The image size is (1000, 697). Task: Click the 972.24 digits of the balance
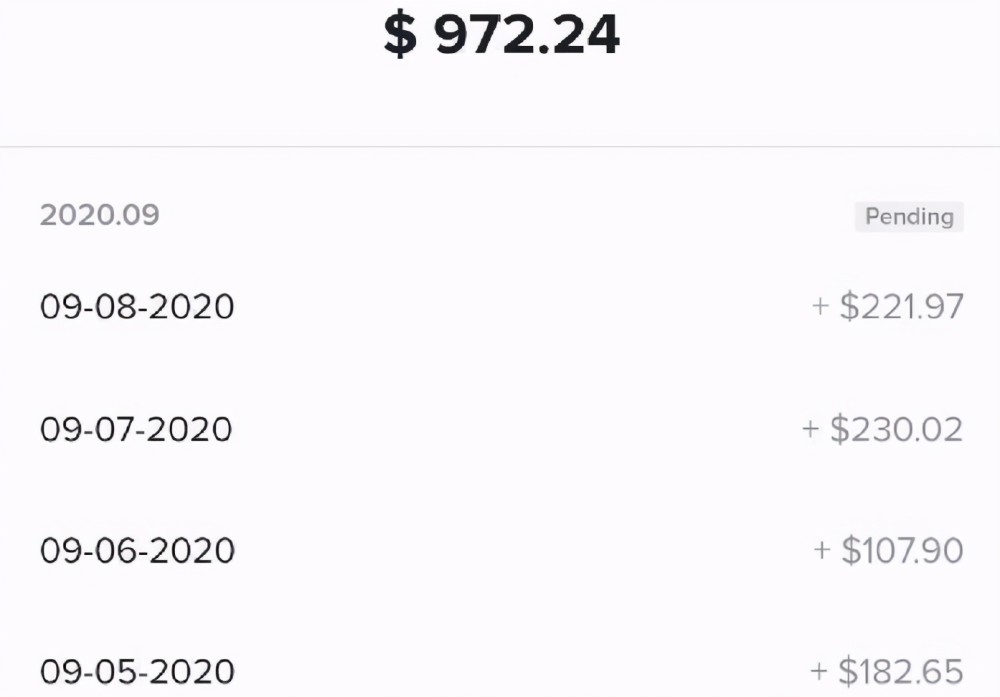click(x=527, y=34)
